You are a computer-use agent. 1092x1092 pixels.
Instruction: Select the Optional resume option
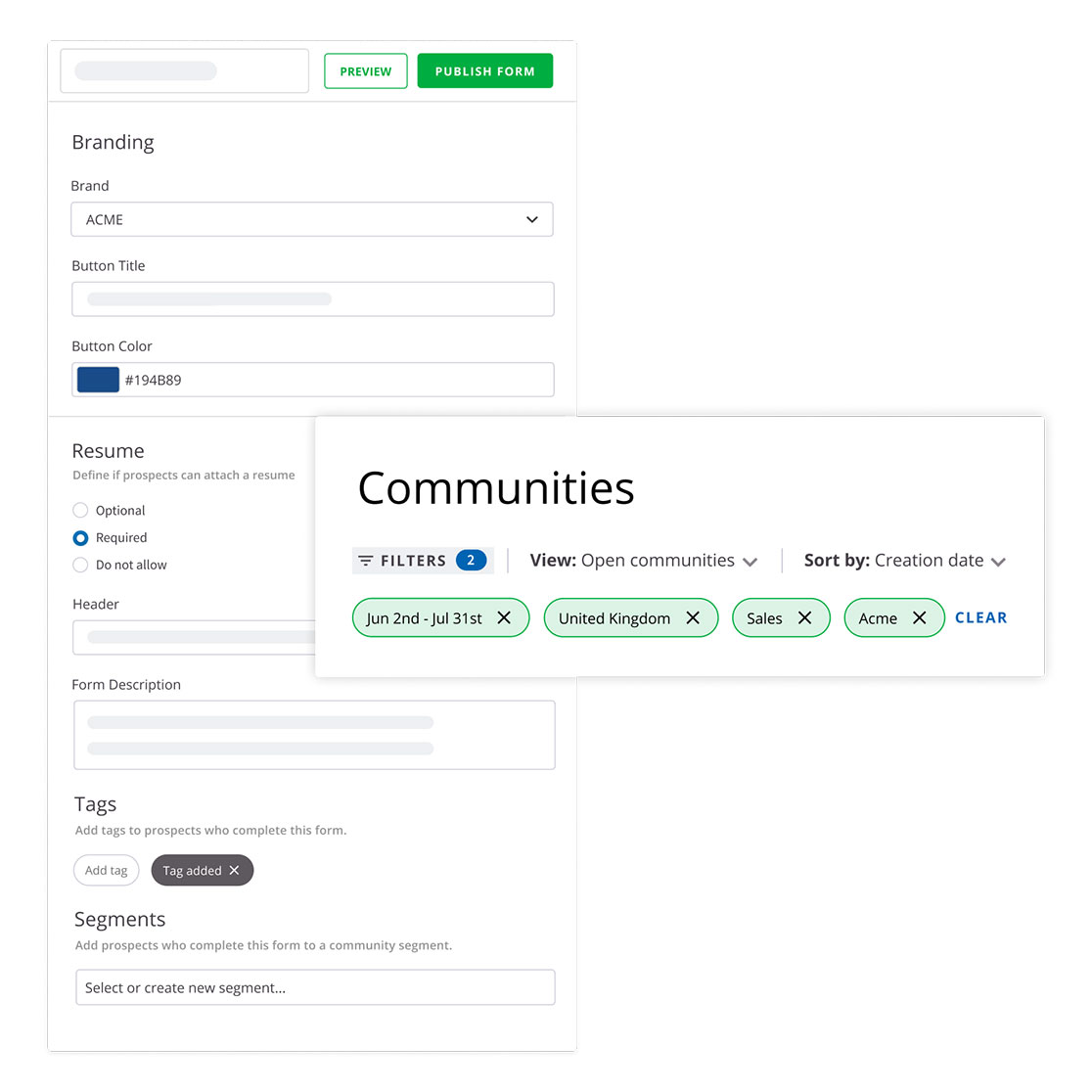pos(81,510)
